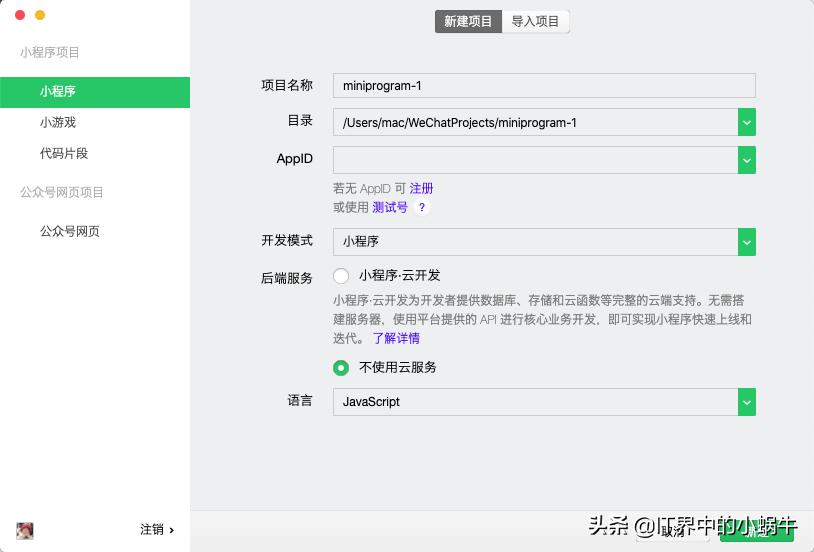Select 小程序 in the sidebar
814x552 pixels.
coord(95,92)
